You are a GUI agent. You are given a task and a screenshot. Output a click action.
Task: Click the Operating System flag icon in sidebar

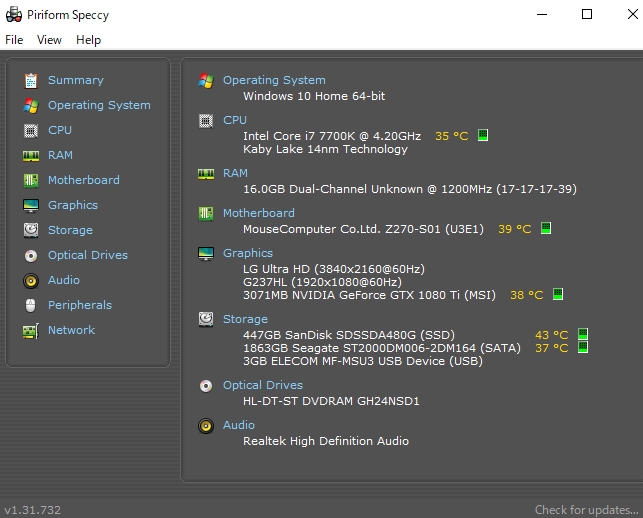(31, 106)
